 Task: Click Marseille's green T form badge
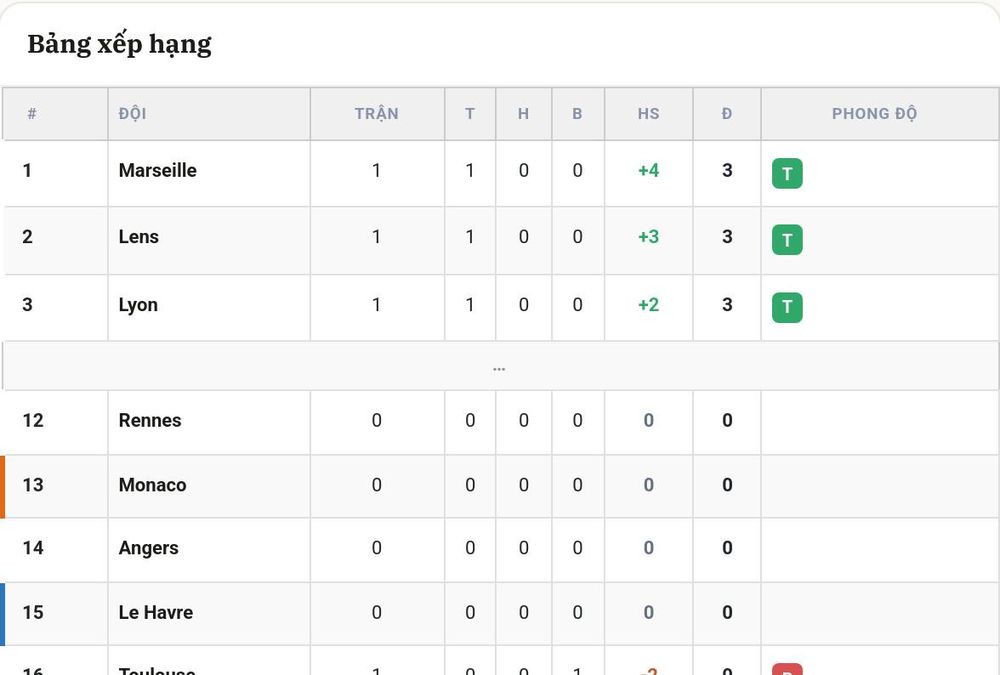787,174
